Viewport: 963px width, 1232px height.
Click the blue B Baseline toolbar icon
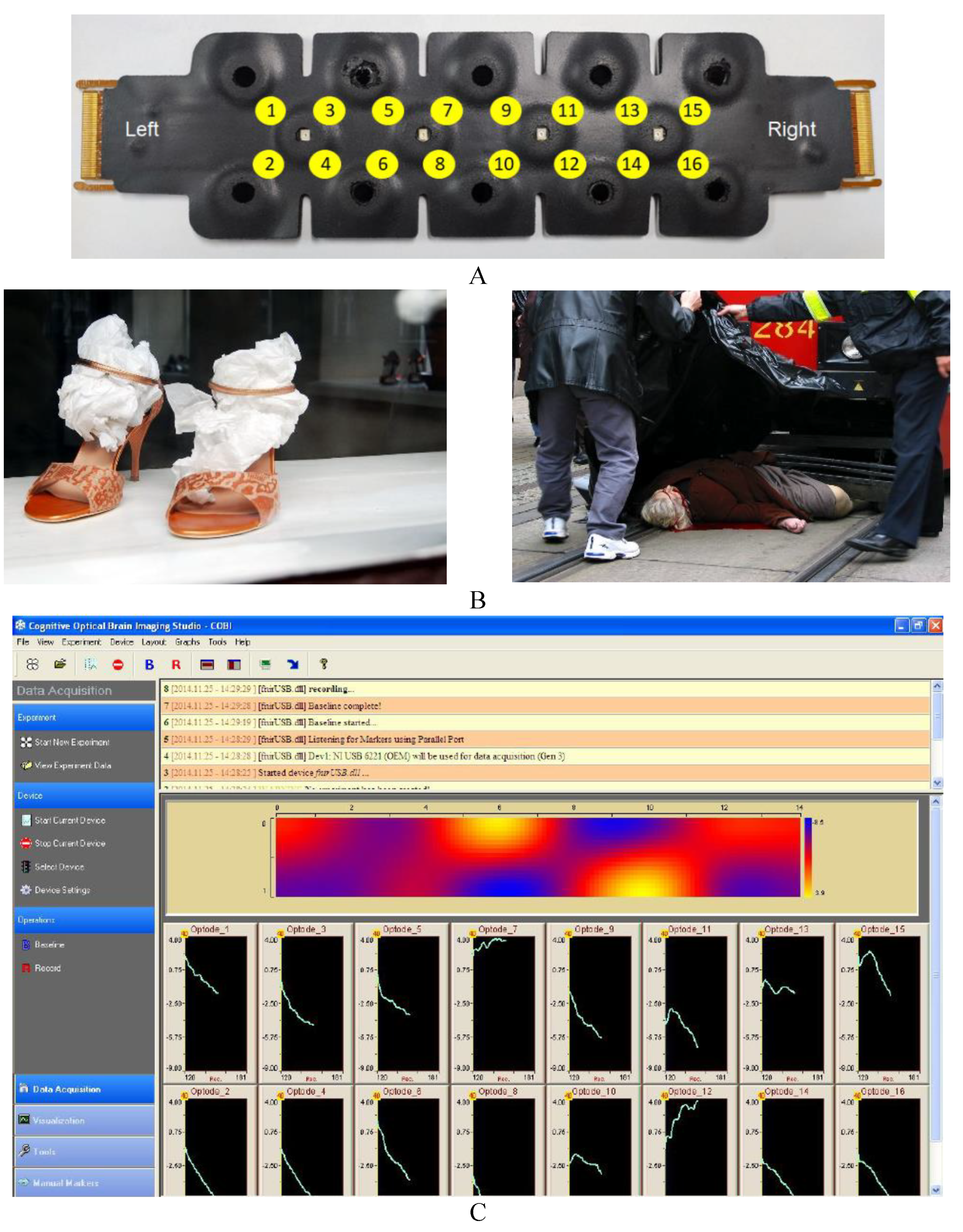click(149, 665)
